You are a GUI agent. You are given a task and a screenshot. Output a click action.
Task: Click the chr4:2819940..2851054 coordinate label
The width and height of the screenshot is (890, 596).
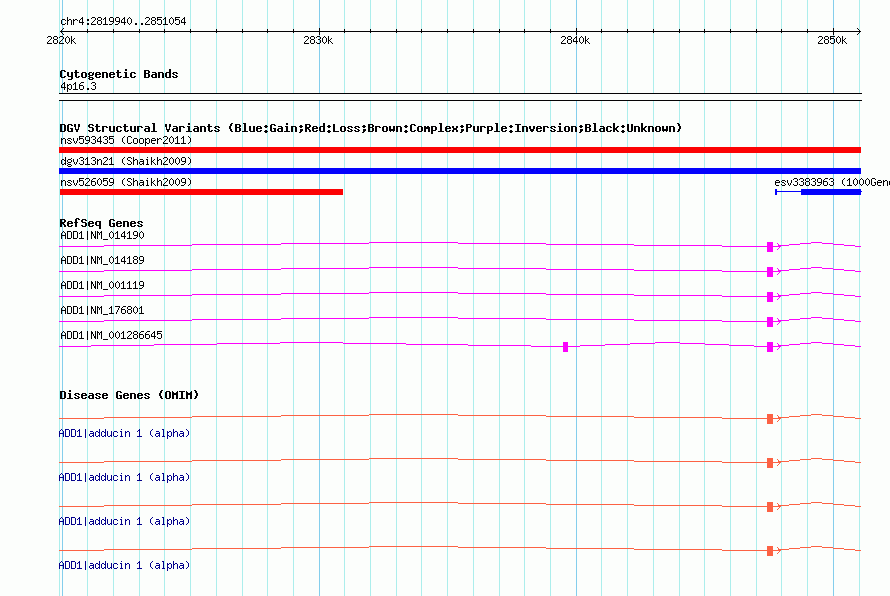pyautogui.click(x=123, y=21)
